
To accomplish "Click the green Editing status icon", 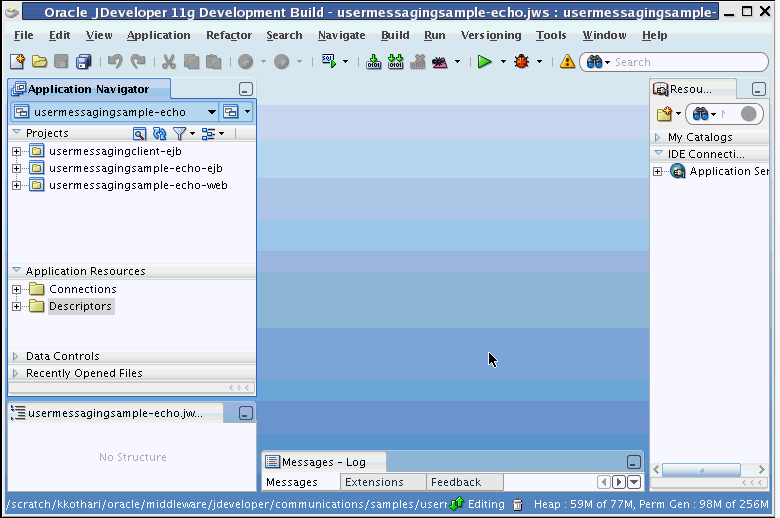I will click(457, 504).
